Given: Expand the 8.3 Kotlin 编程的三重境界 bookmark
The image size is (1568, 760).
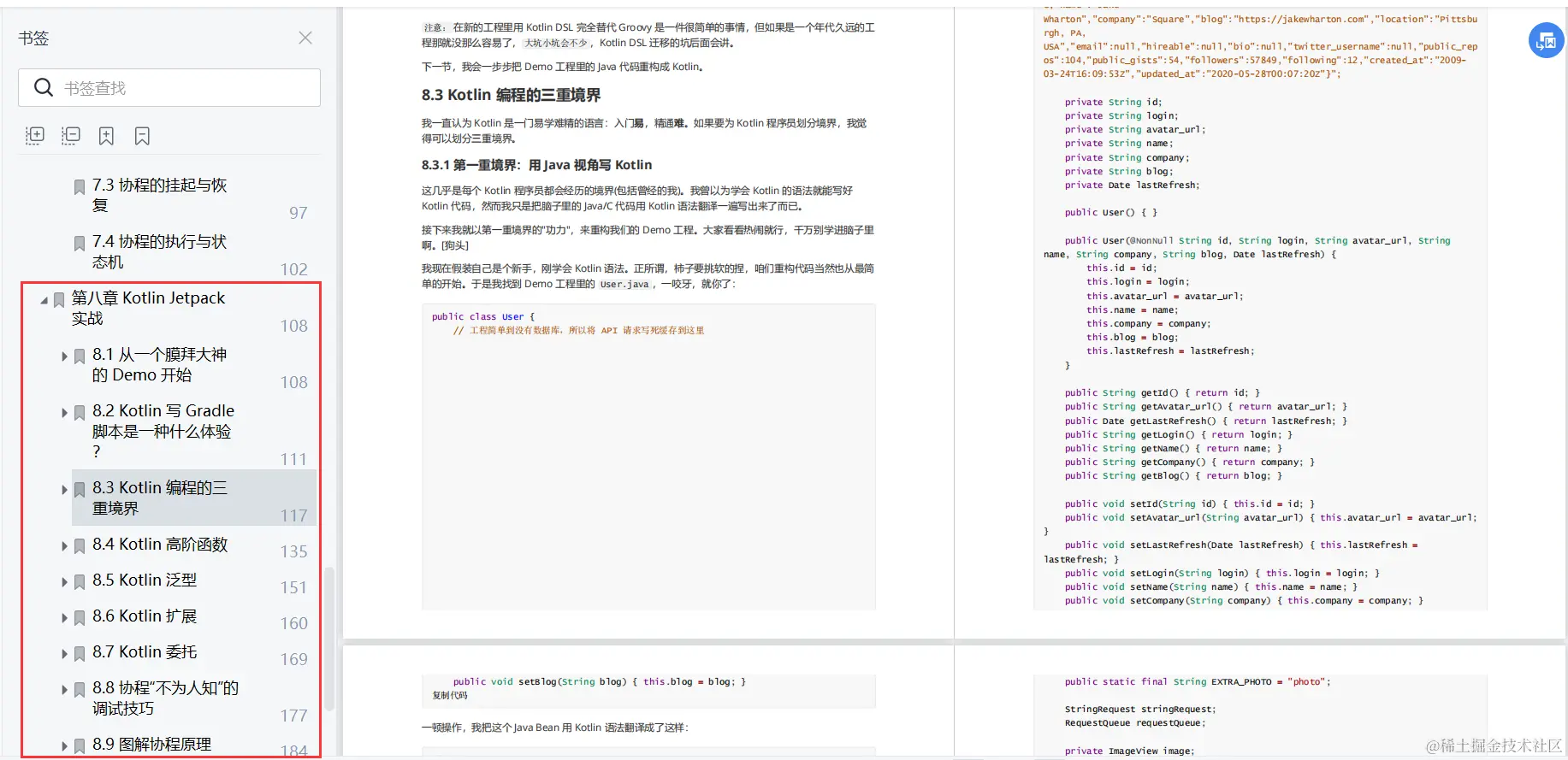Looking at the screenshot, I should coord(64,490).
